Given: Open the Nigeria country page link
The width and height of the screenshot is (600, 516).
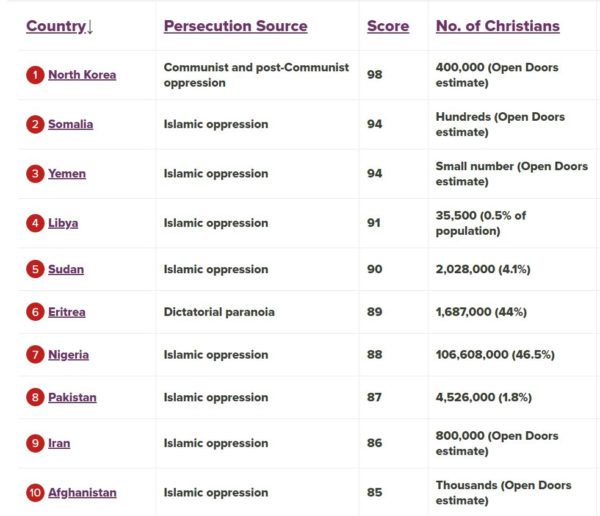Looking at the screenshot, I should (68, 355).
